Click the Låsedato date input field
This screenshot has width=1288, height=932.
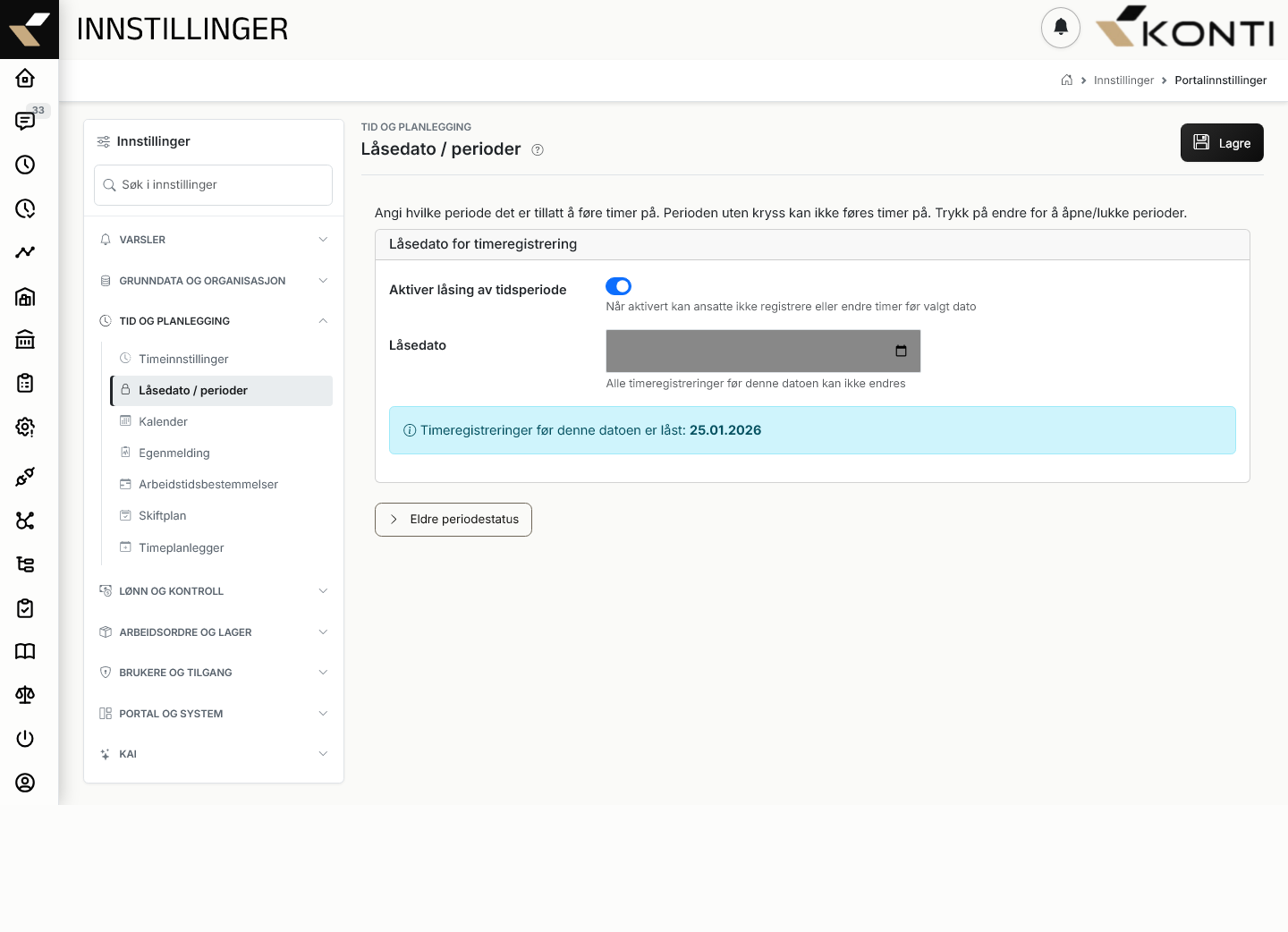763,351
